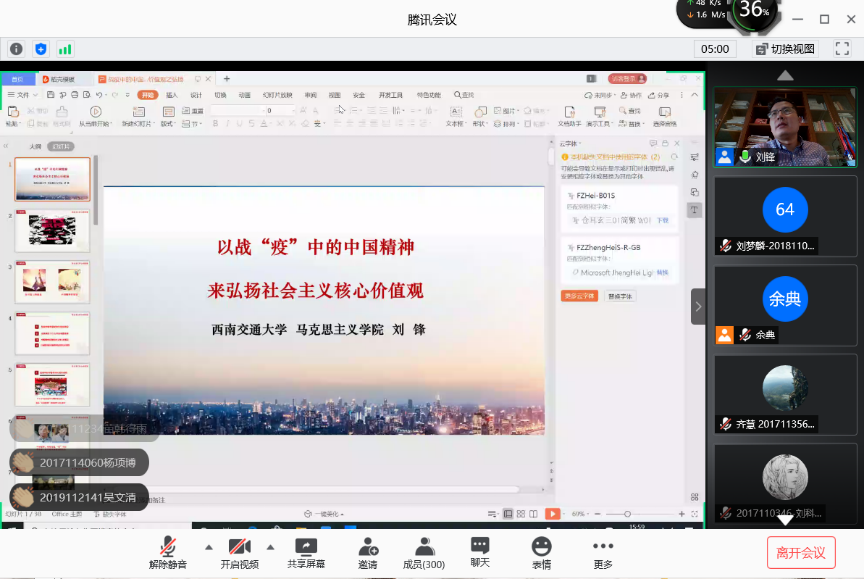Unmute microphone with 解除静音

(x=168, y=553)
